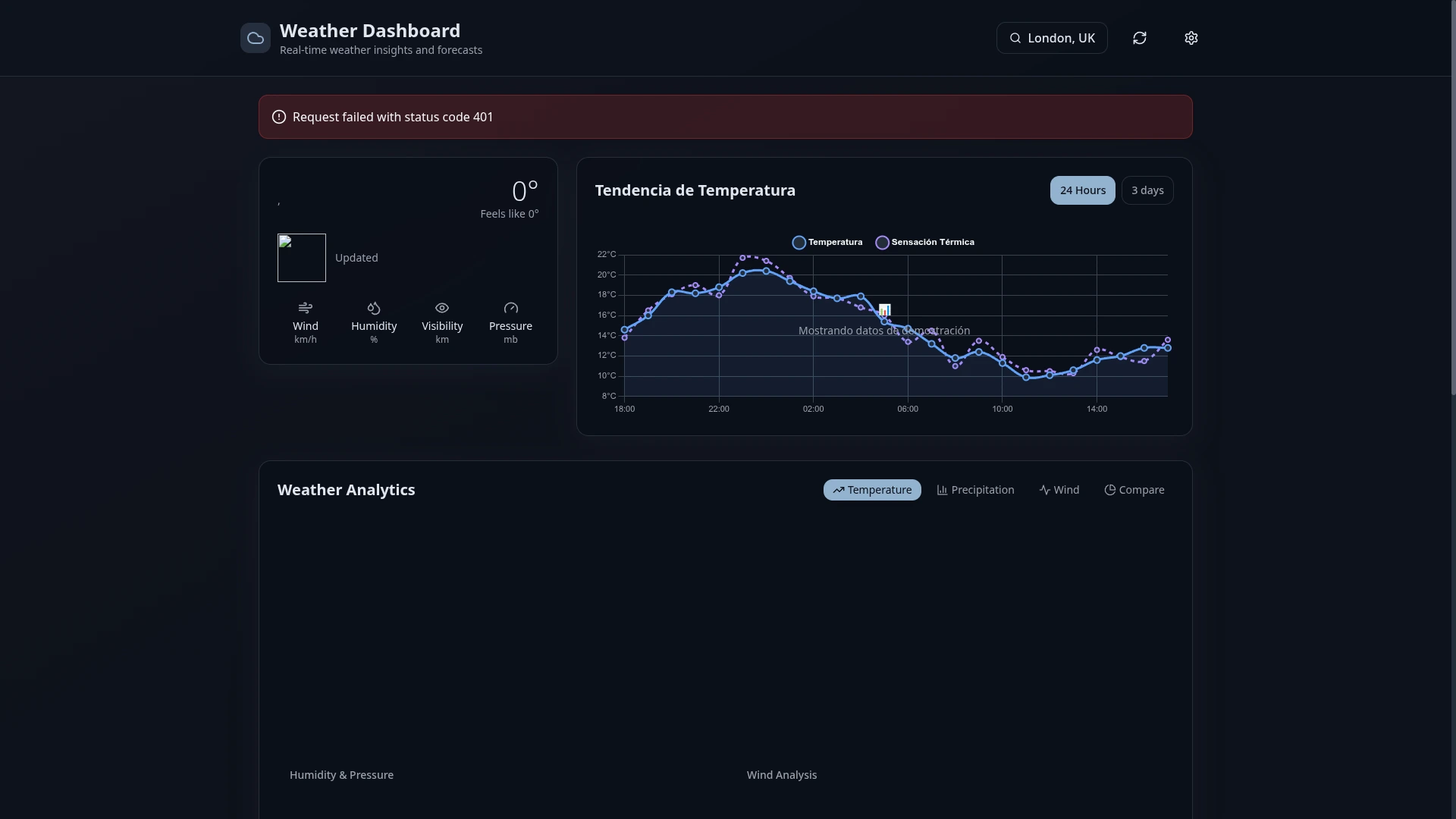Image resolution: width=1456 pixels, height=819 pixels.
Task: Click the page vertical scrollbar
Action: click(x=1453, y=197)
